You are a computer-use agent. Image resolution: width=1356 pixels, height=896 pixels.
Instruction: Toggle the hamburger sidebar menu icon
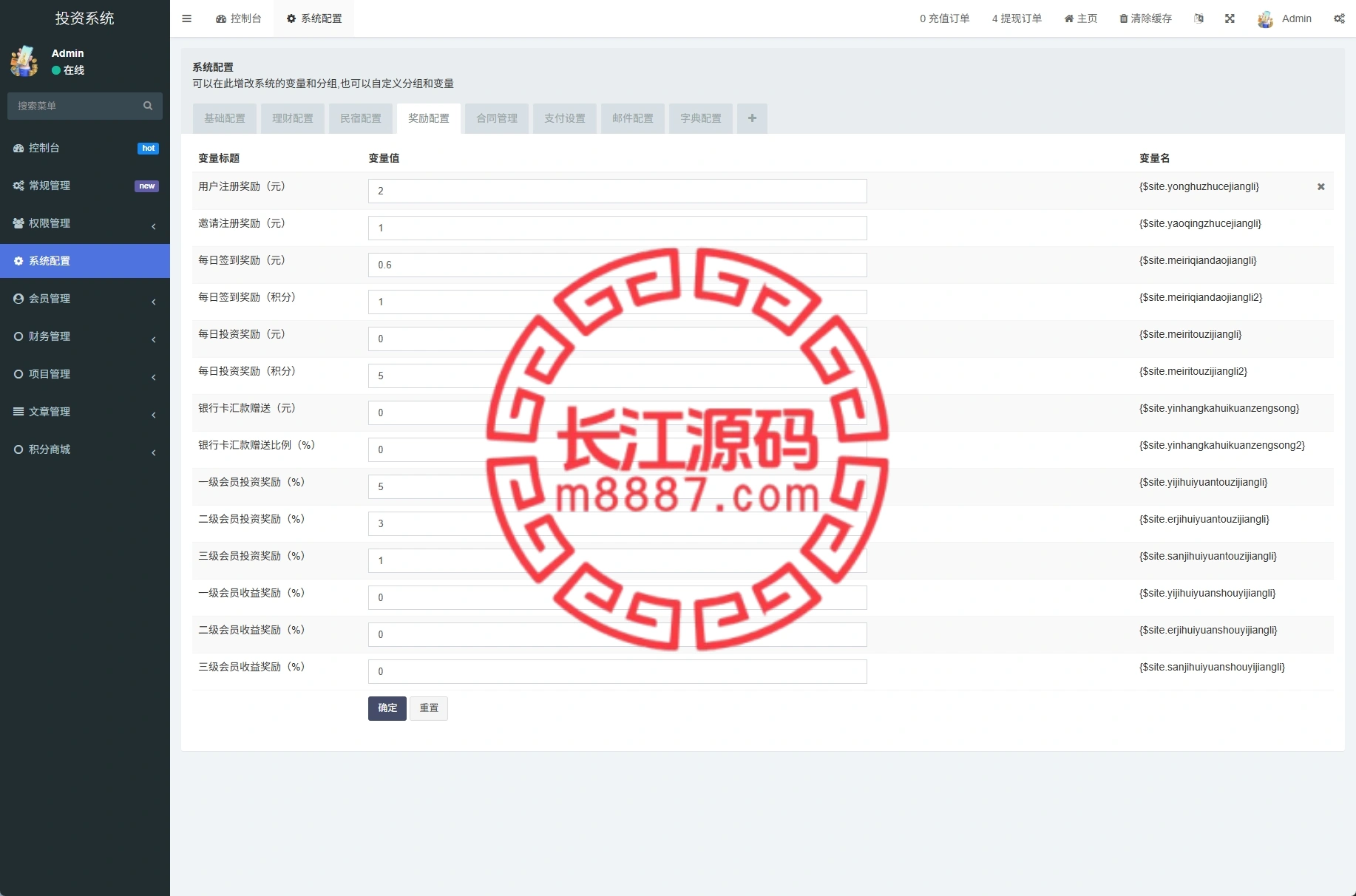coord(186,18)
